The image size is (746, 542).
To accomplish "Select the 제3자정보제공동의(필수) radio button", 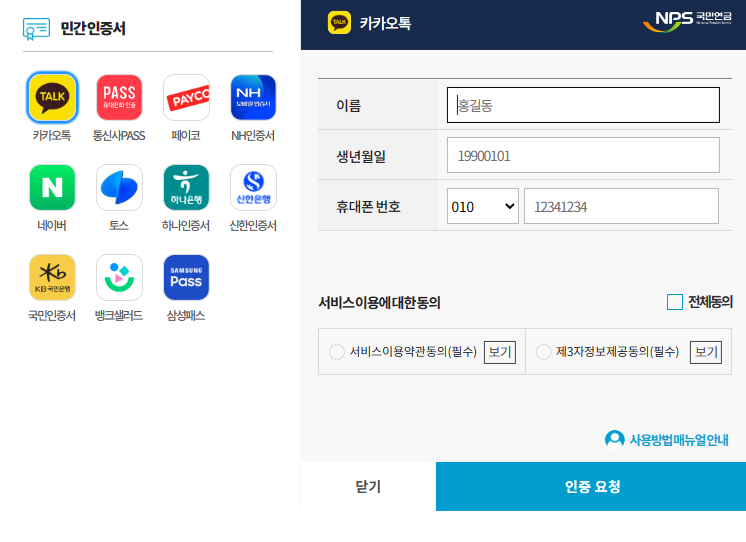I will 543,352.
